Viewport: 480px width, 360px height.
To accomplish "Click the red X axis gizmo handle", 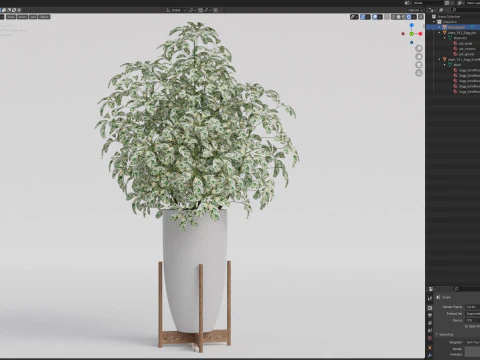I will pyautogui.click(x=420, y=34).
